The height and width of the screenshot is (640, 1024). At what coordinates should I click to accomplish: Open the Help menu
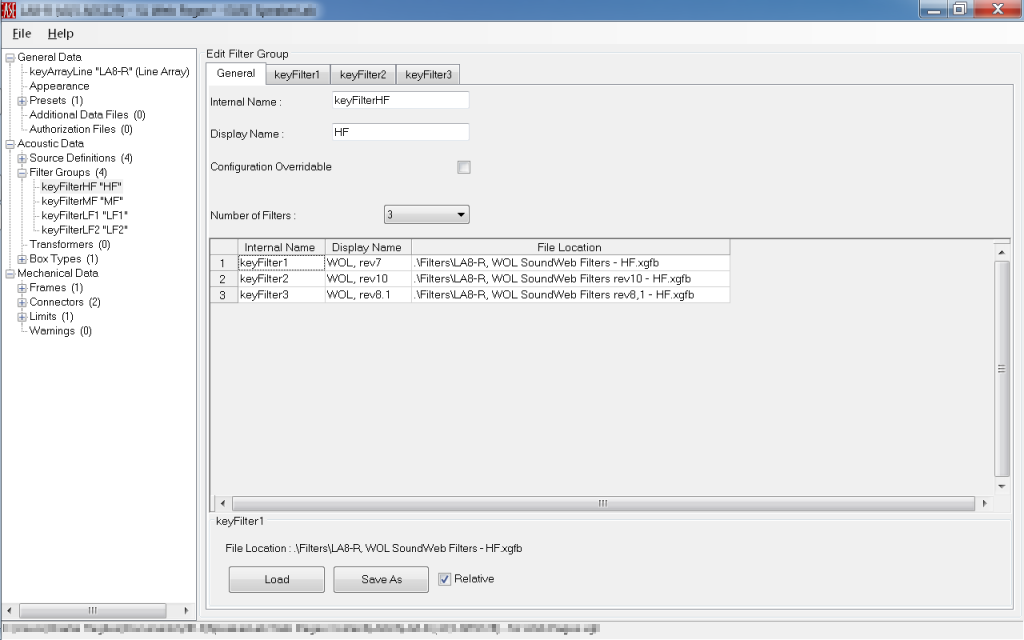60,33
